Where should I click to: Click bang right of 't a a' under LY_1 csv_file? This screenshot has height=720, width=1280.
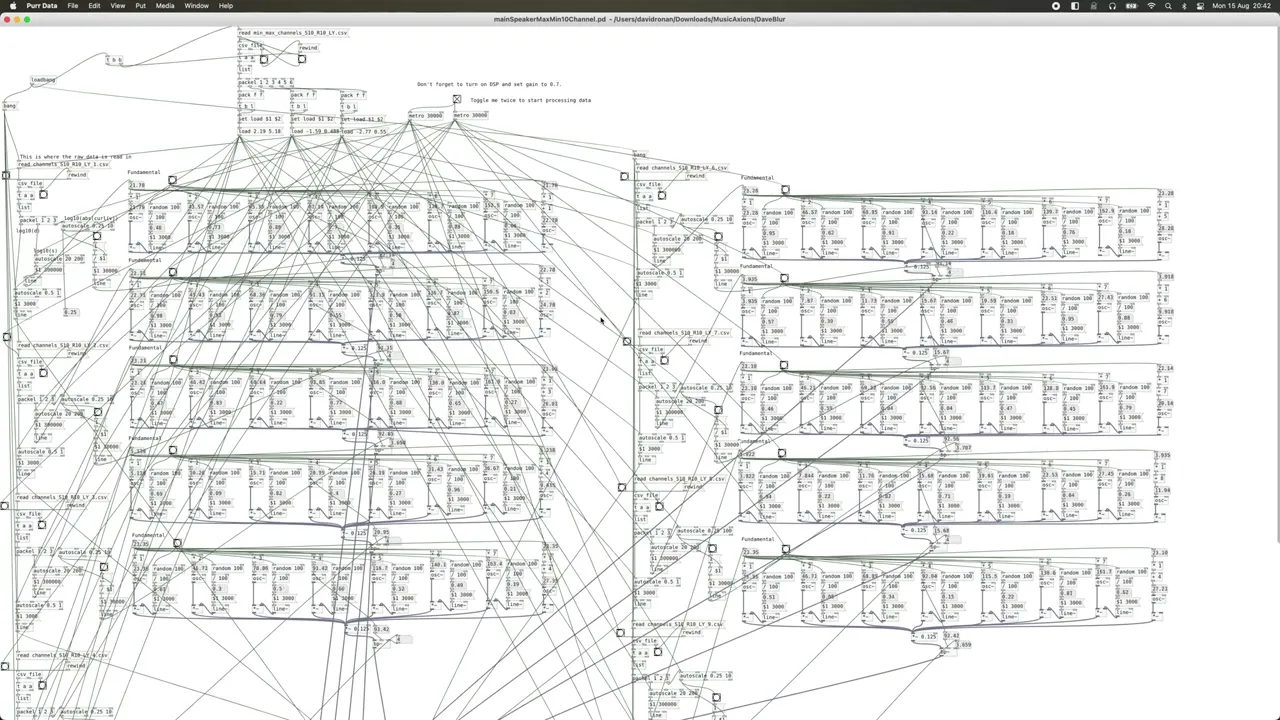pyautogui.click(x=43, y=194)
